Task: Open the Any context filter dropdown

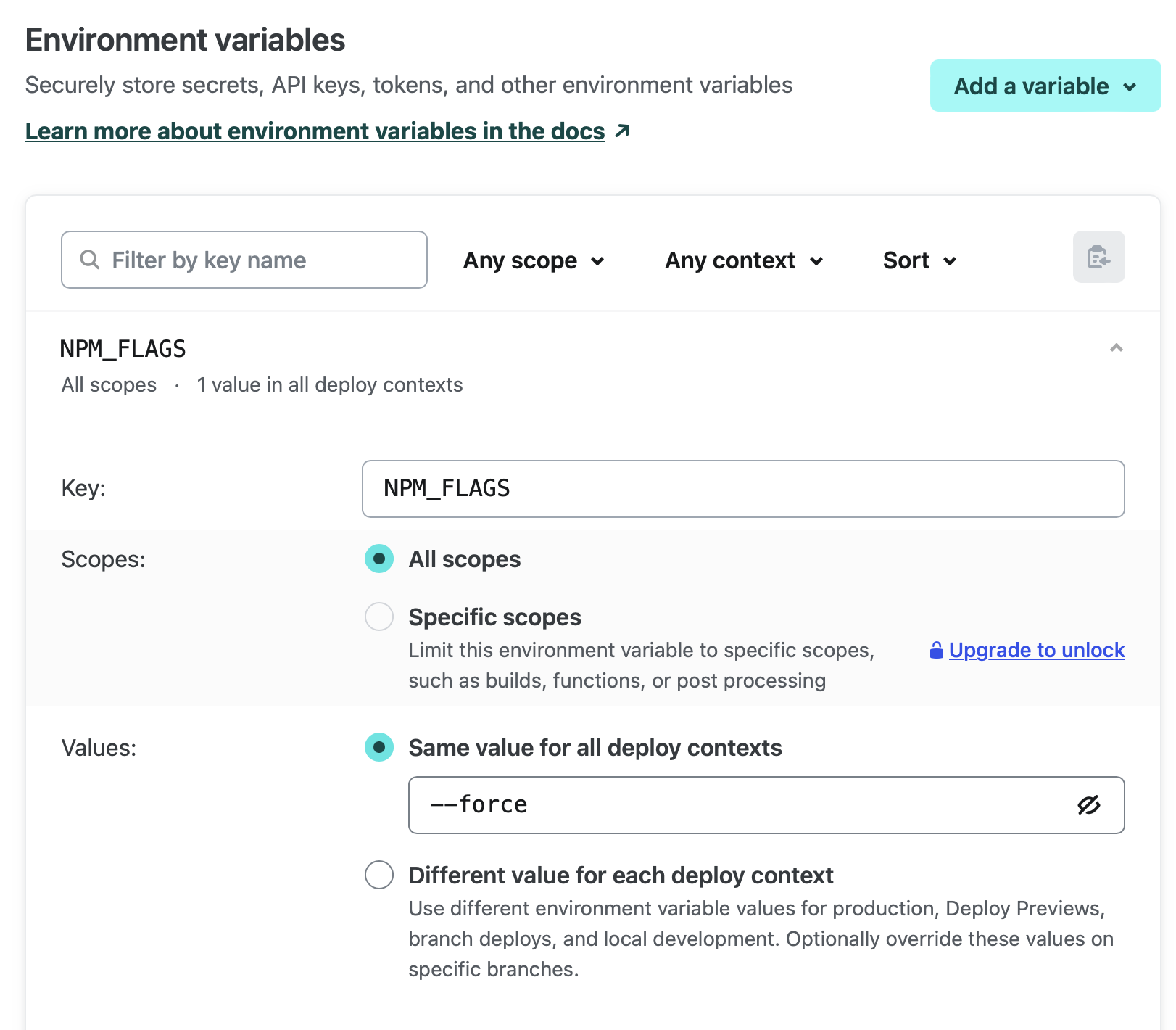Action: point(744,260)
